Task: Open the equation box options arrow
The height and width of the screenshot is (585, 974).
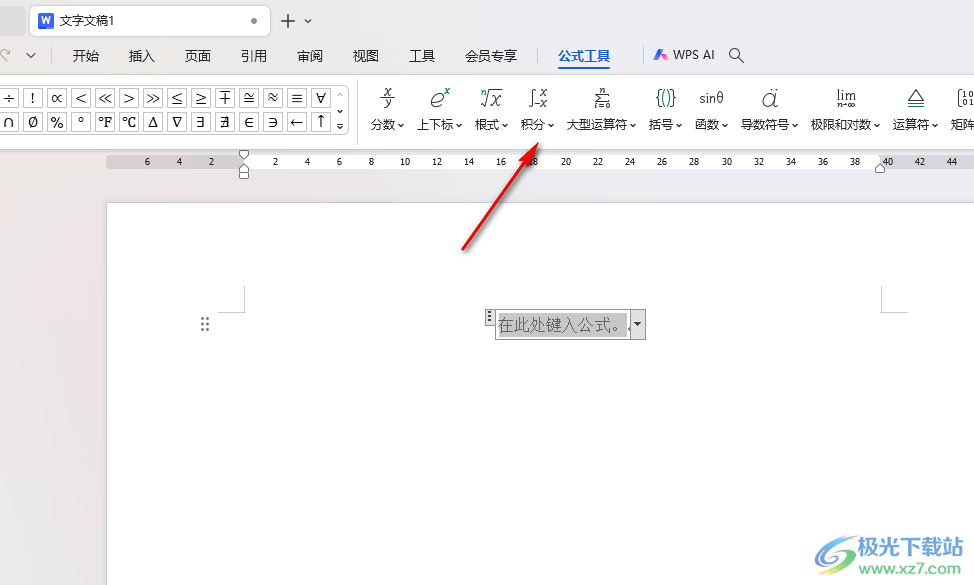Action: click(x=638, y=324)
